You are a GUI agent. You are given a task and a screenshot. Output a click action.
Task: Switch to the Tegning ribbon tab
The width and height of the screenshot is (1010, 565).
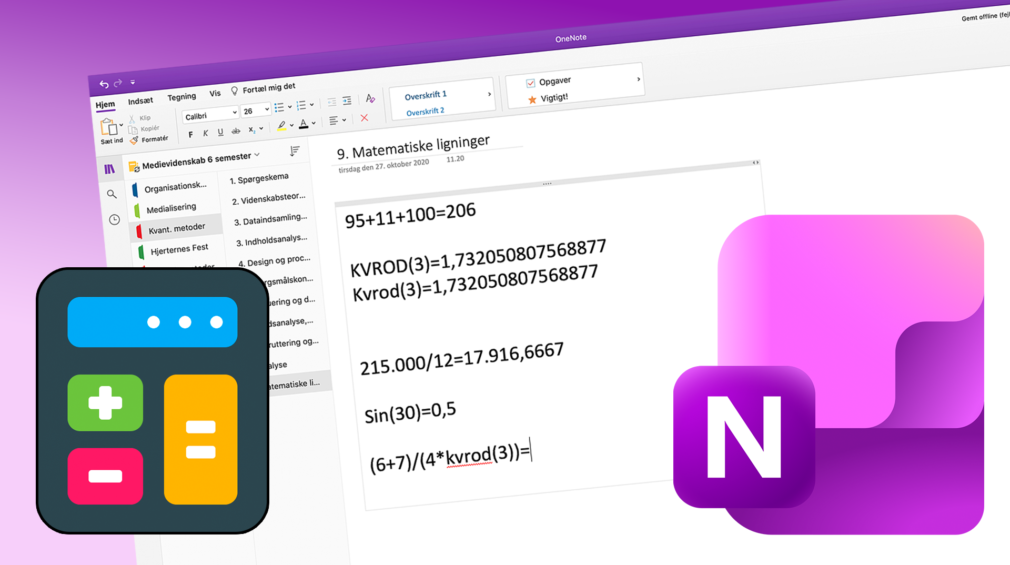tap(181, 97)
